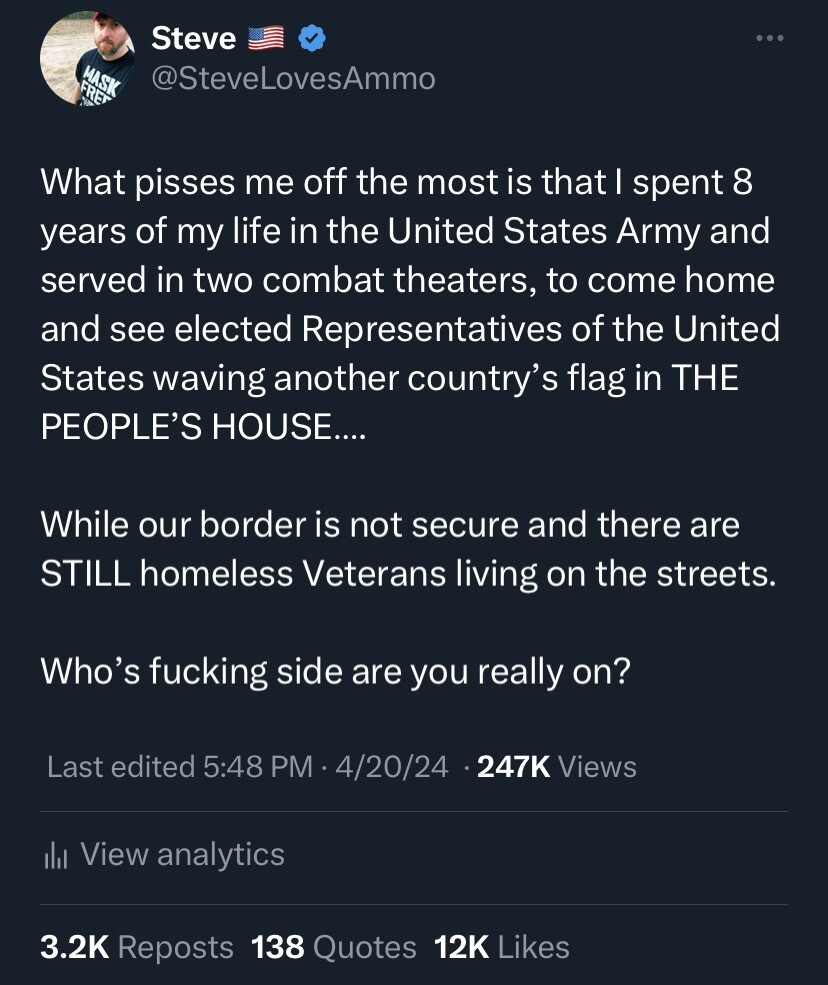This screenshot has width=828, height=985.
Task: Click the paragraph about homeless Veterans
Action: point(408,549)
